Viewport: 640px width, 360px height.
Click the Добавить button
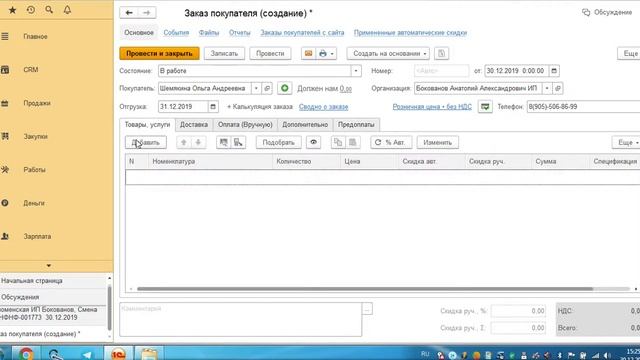[146, 142]
